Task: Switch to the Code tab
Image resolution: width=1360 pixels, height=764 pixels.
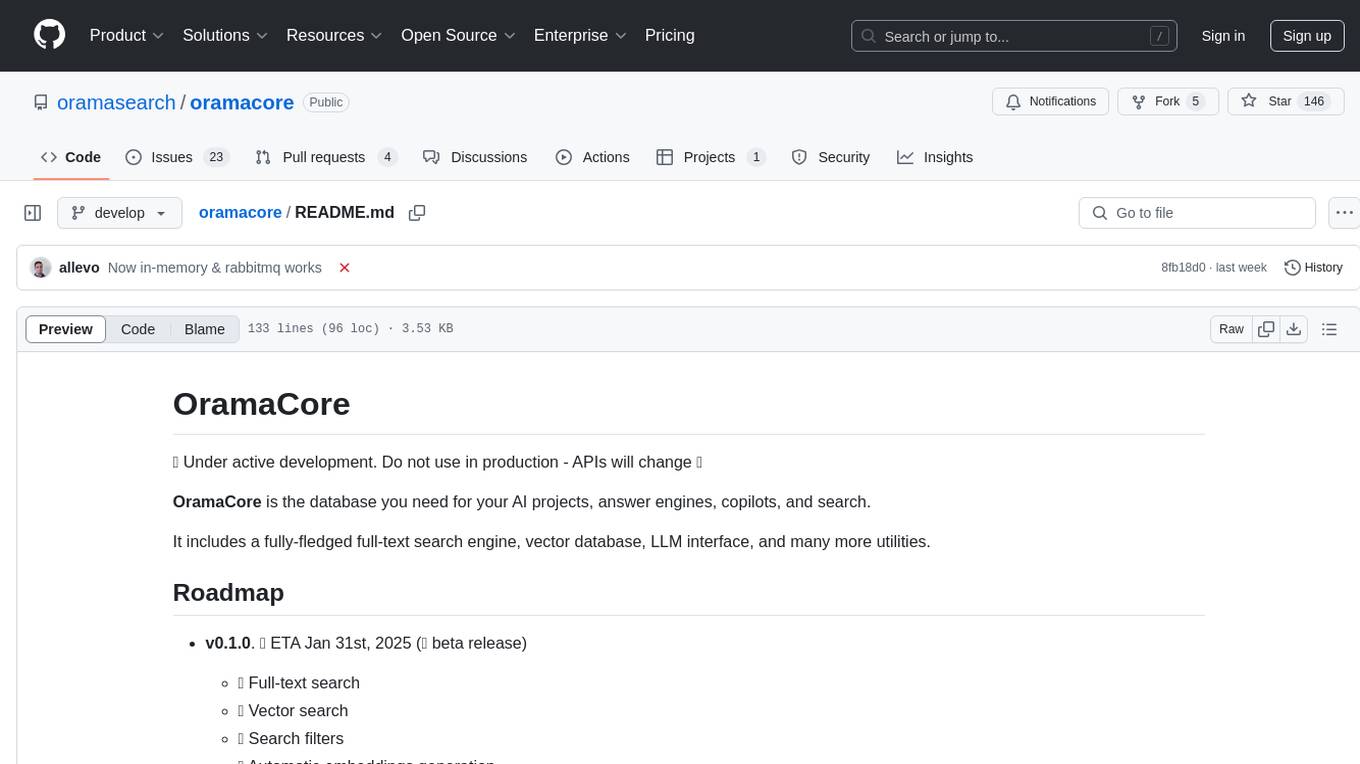Action: pos(71,157)
